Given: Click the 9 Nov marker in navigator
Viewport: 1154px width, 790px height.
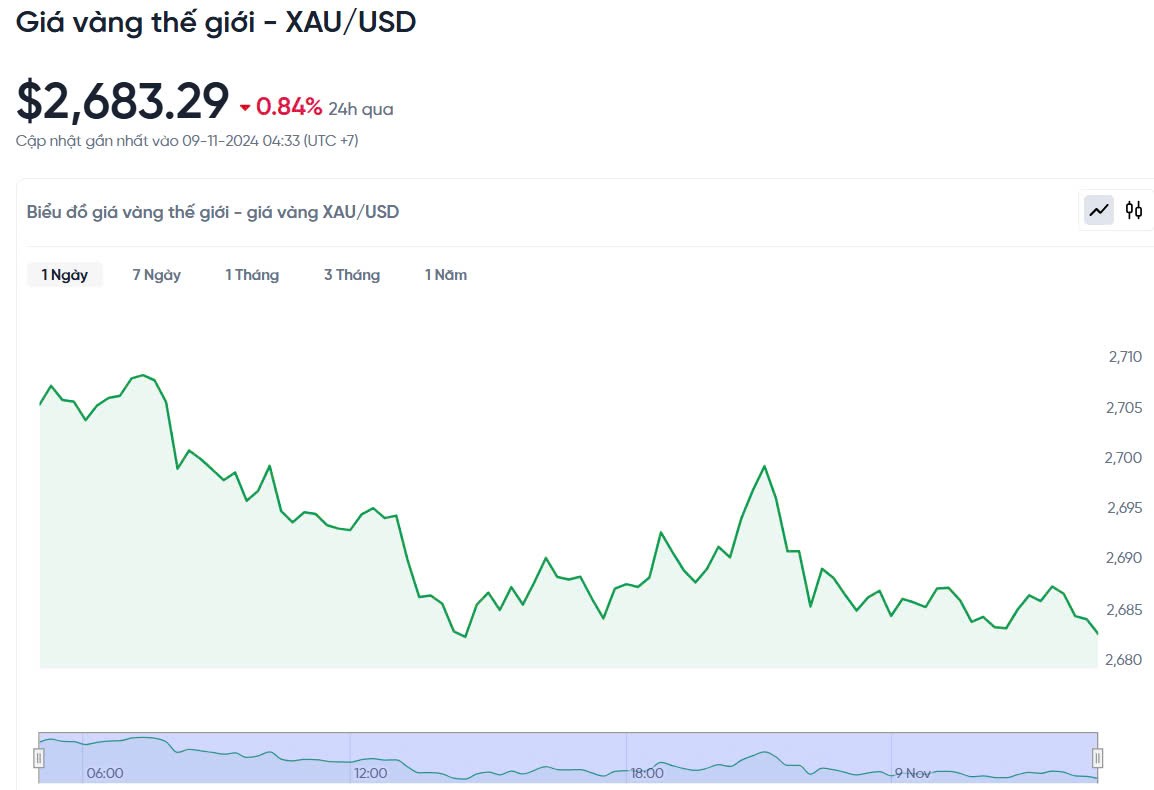Looking at the screenshot, I should [x=912, y=773].
